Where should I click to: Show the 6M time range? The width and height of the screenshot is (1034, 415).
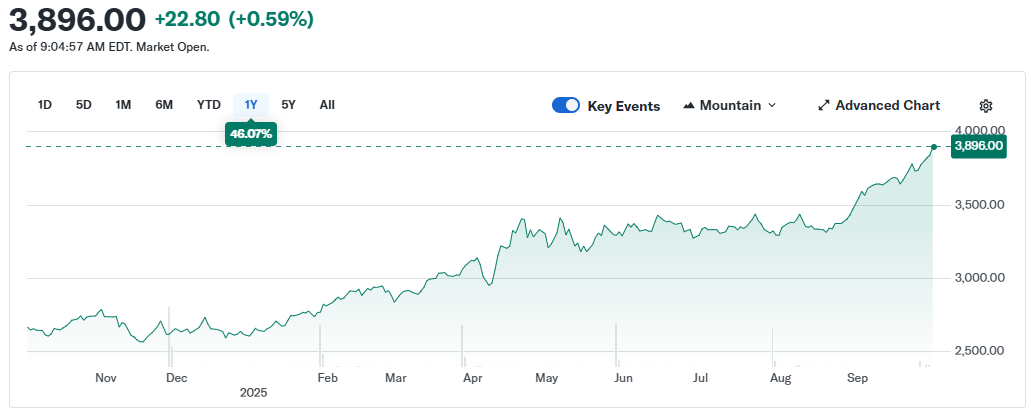click(164, 104)
